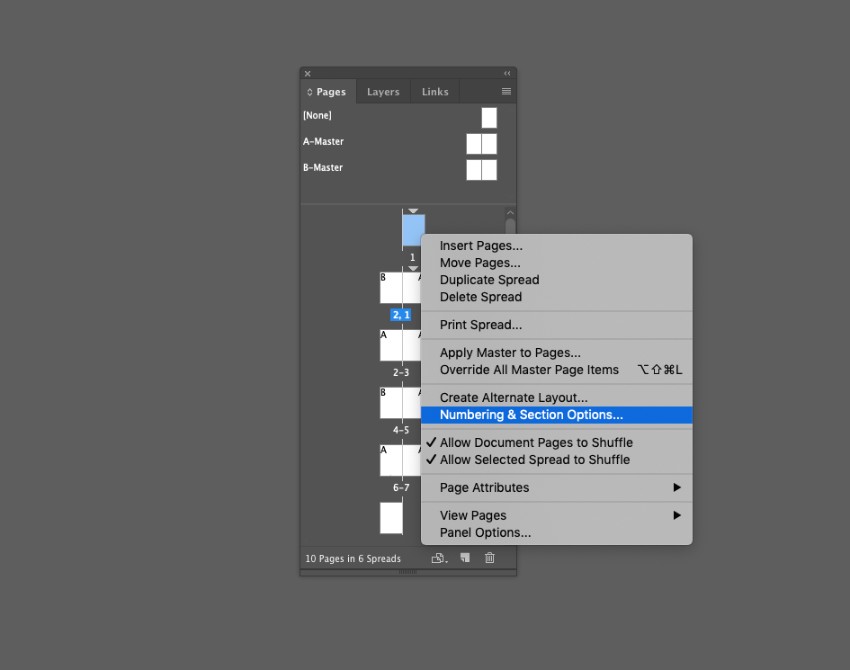The image size is (850, 670).
Task: Expand the View Pages submenu
Action: coord(556,516)
